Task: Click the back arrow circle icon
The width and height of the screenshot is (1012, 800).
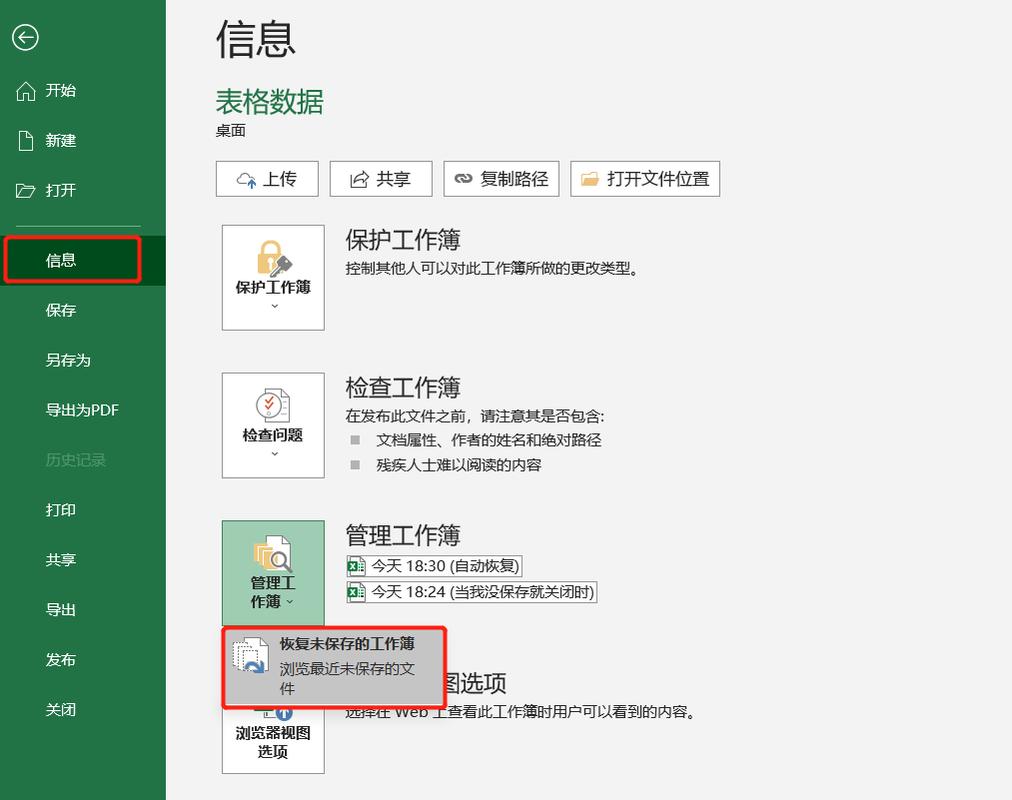Action: (x=25, y=37)
